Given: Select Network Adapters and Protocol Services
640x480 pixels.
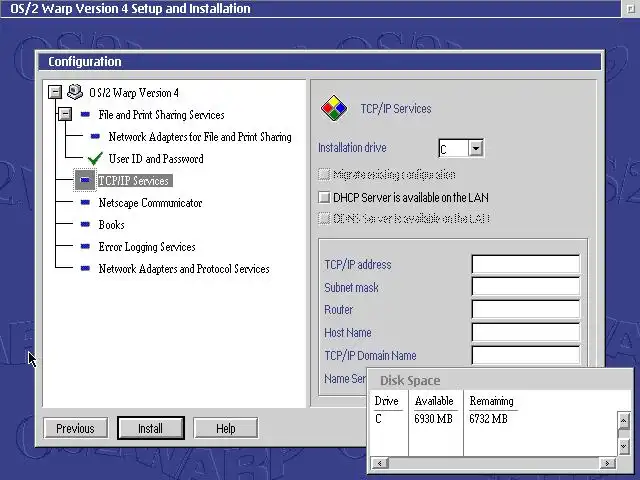Looking at the screenshot, I should [184, 269].
